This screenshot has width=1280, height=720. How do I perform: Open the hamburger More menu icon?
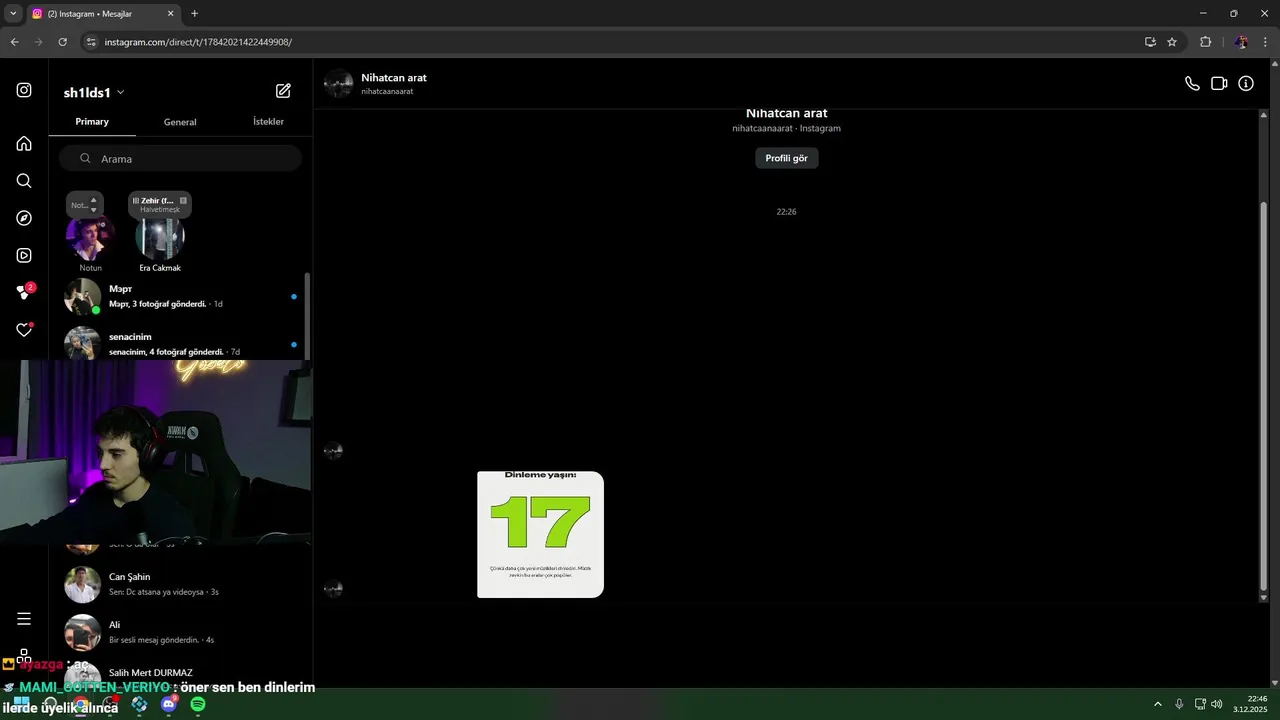pyautogui.click(x=24, y=619)
